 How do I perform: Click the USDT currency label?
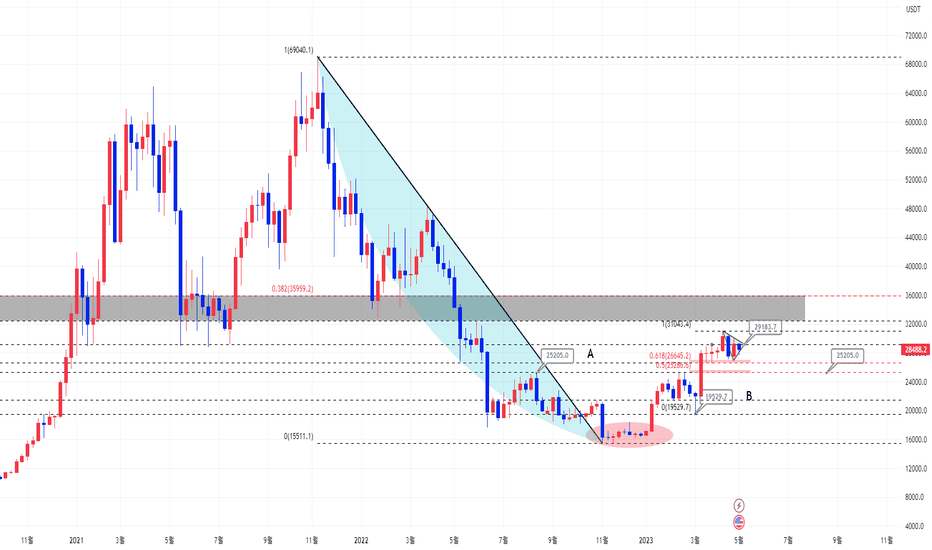coord(913,9)
